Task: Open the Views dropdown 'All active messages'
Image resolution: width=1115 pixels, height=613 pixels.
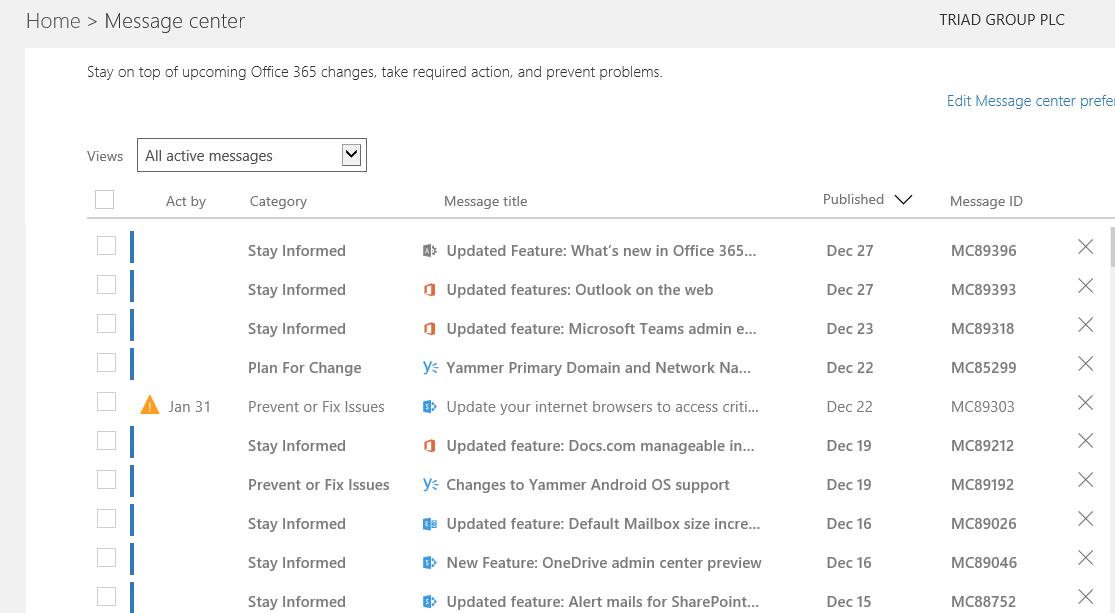Action: tap(252, 155)
